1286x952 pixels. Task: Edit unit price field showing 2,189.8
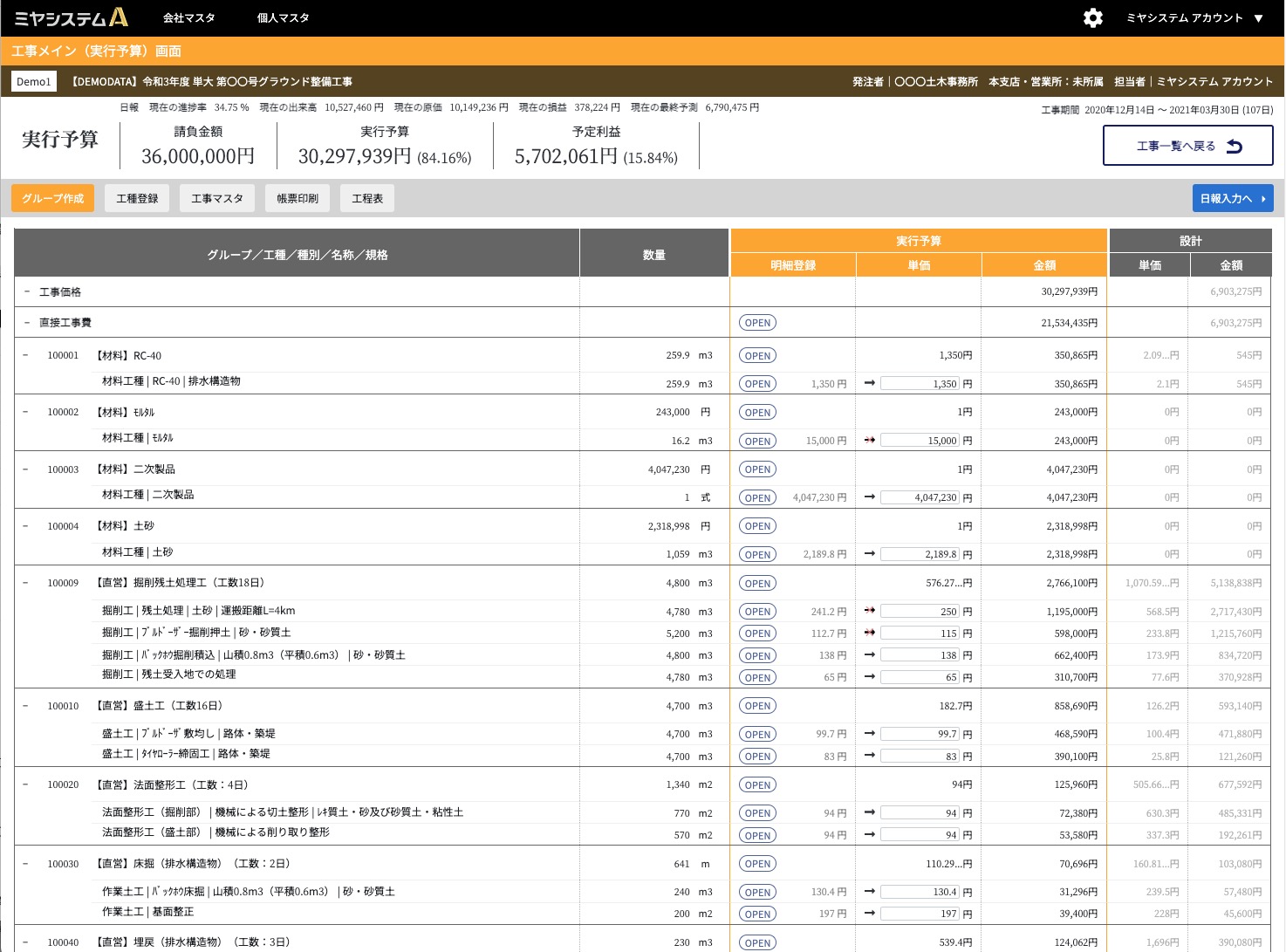pyautogui.click(x=920, y=553)
